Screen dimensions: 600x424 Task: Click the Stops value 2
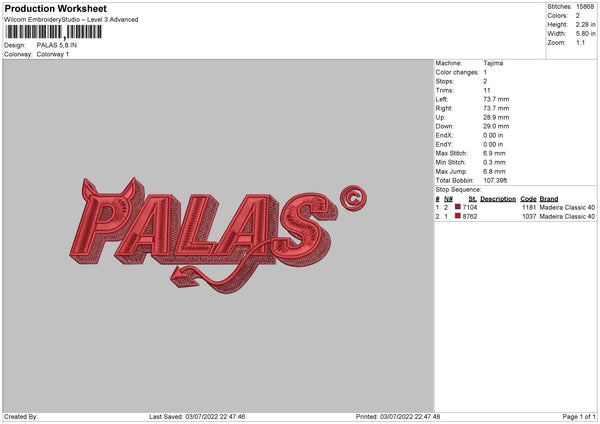(485, 81)
